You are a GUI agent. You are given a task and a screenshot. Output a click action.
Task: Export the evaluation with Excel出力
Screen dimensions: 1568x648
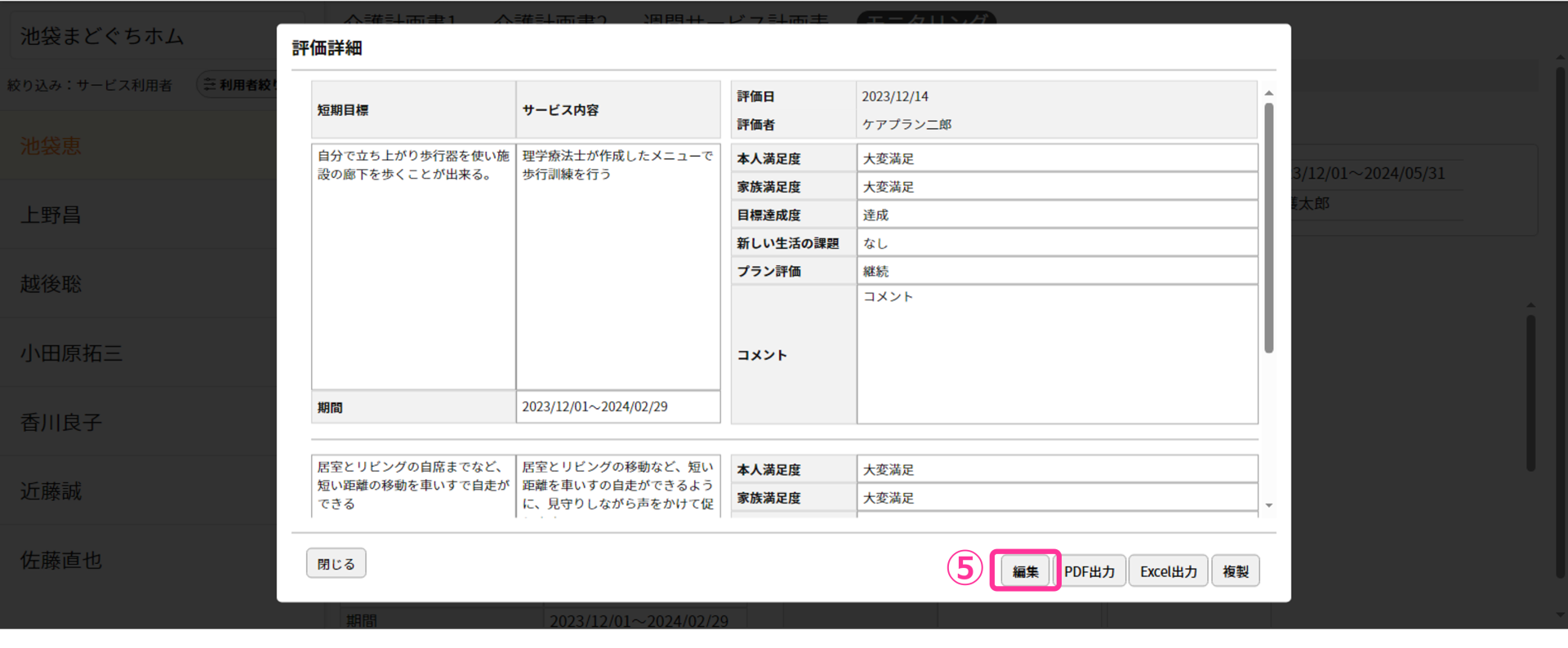coord(1168,571)
